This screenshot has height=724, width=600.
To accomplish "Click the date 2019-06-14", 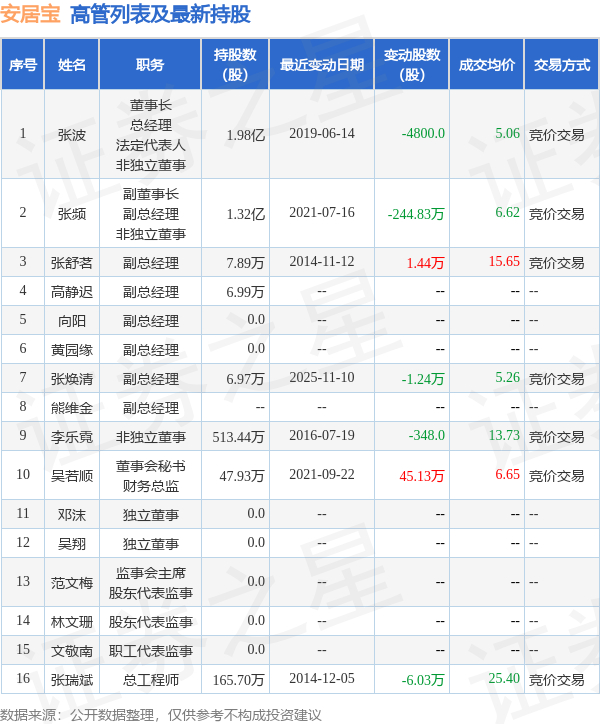I will point(321,133).
